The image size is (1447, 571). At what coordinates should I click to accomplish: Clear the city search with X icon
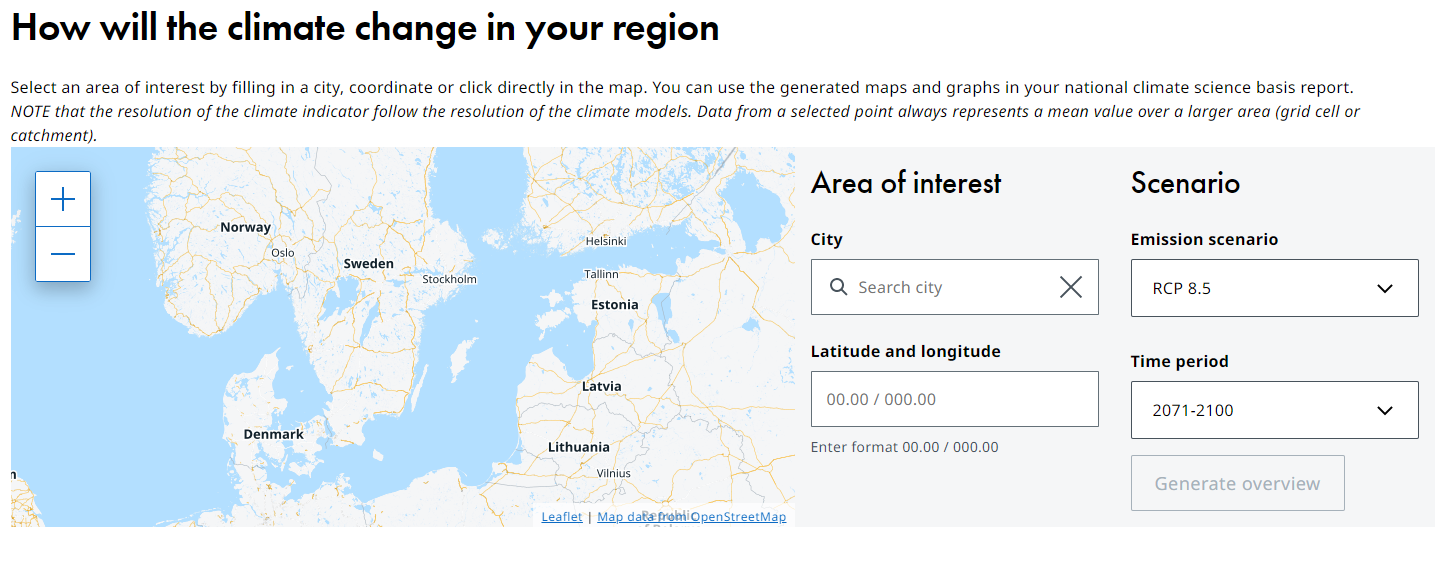(1070, 287)
